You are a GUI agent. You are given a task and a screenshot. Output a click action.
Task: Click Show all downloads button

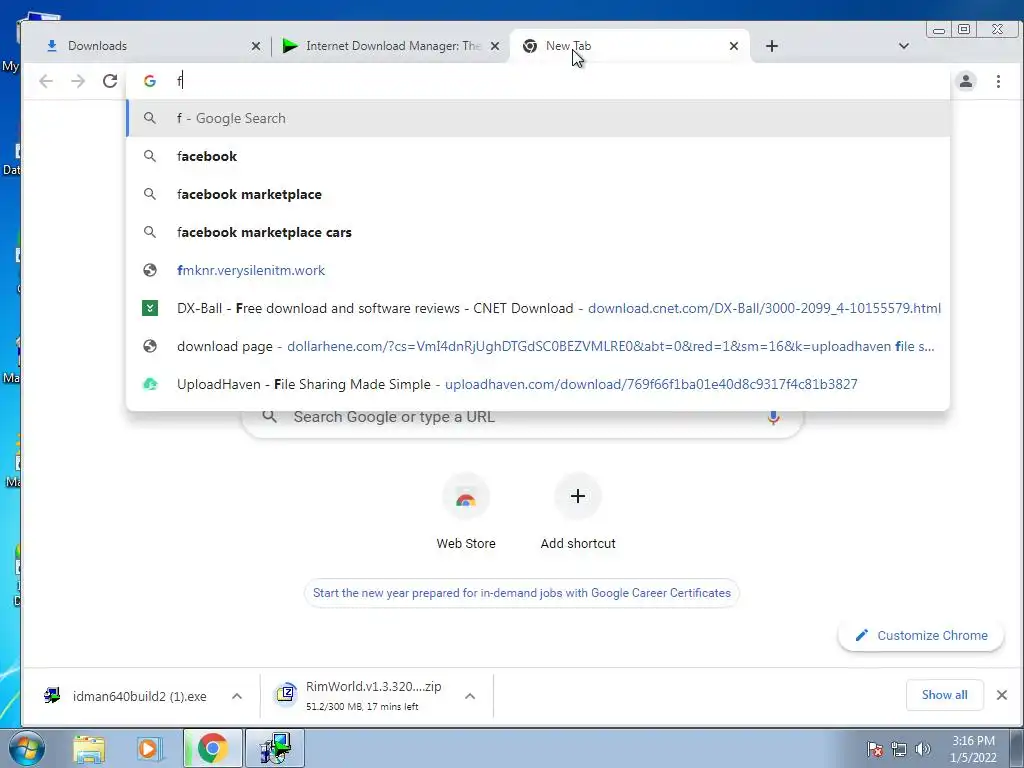[x=944, y=695]
